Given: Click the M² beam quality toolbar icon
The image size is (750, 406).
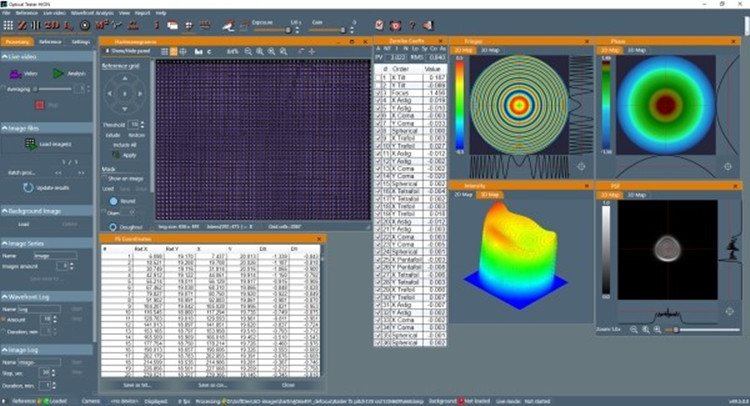Looking at the screenshot, I should [x=101, y=25].
